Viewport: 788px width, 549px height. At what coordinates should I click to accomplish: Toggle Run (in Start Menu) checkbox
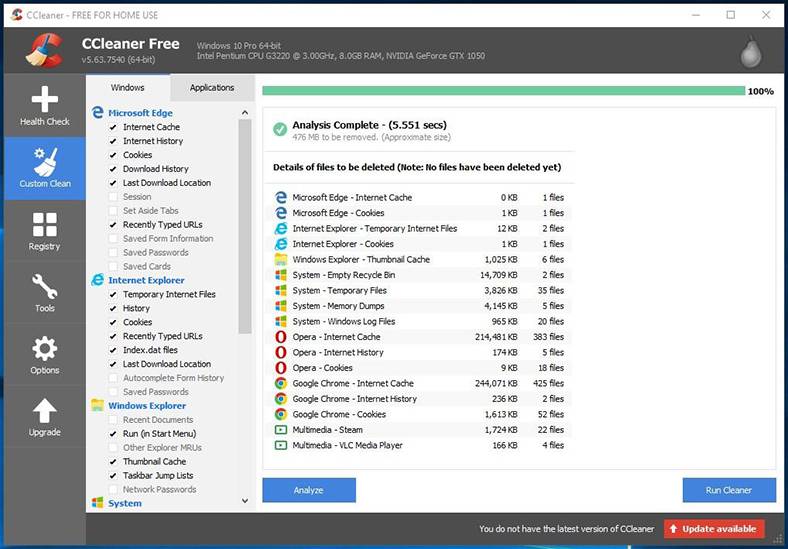pos(113,434)
